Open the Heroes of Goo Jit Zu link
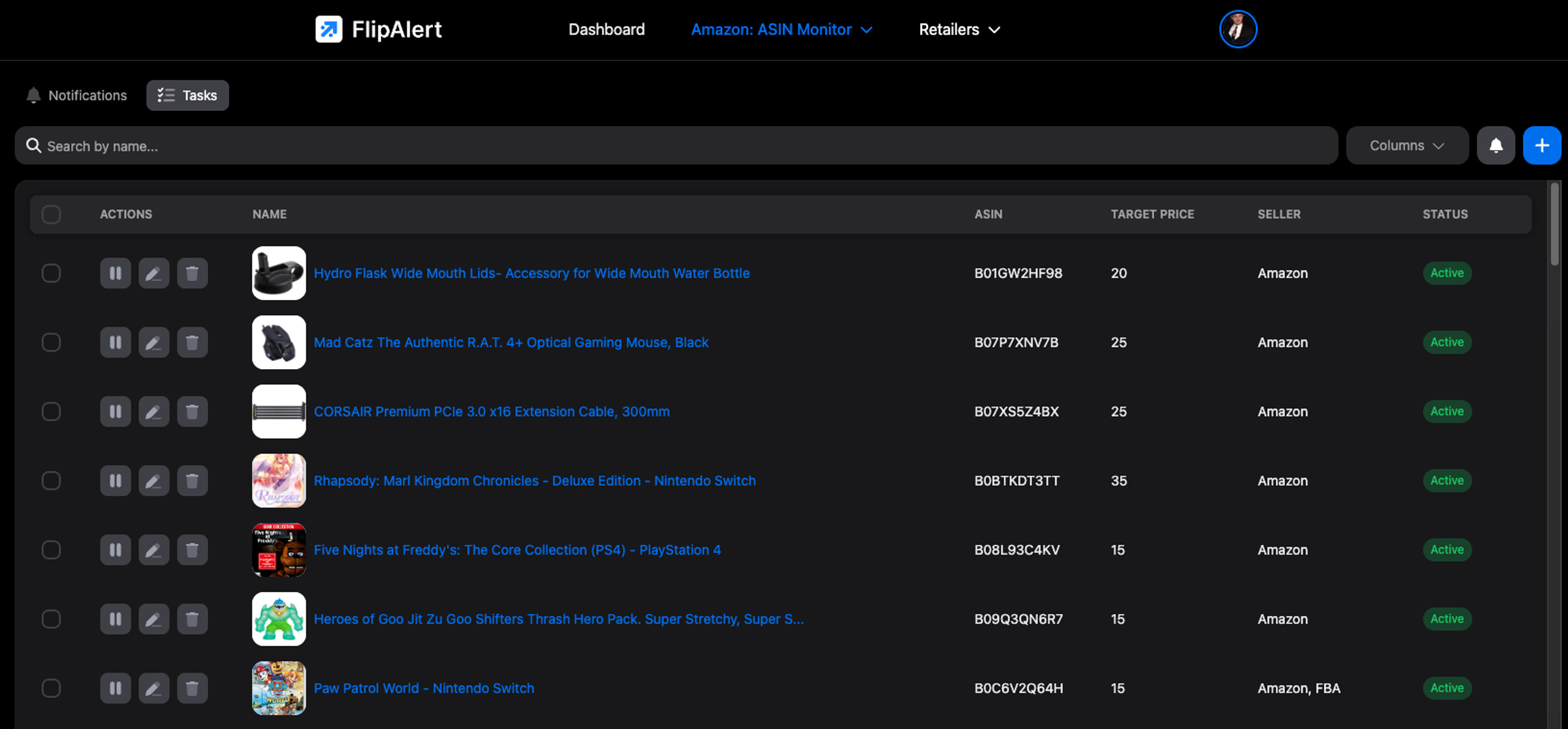Screen dimensions: 1568x729 pos(559,619)
